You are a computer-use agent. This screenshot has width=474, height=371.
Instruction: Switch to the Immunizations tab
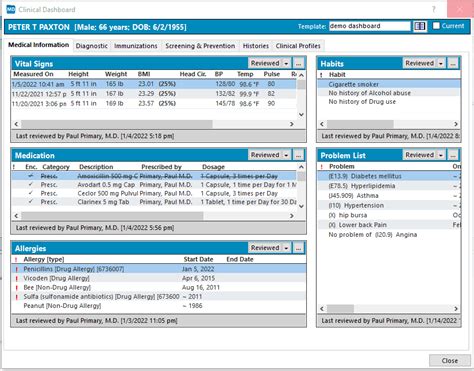click(x=135, y=46)
